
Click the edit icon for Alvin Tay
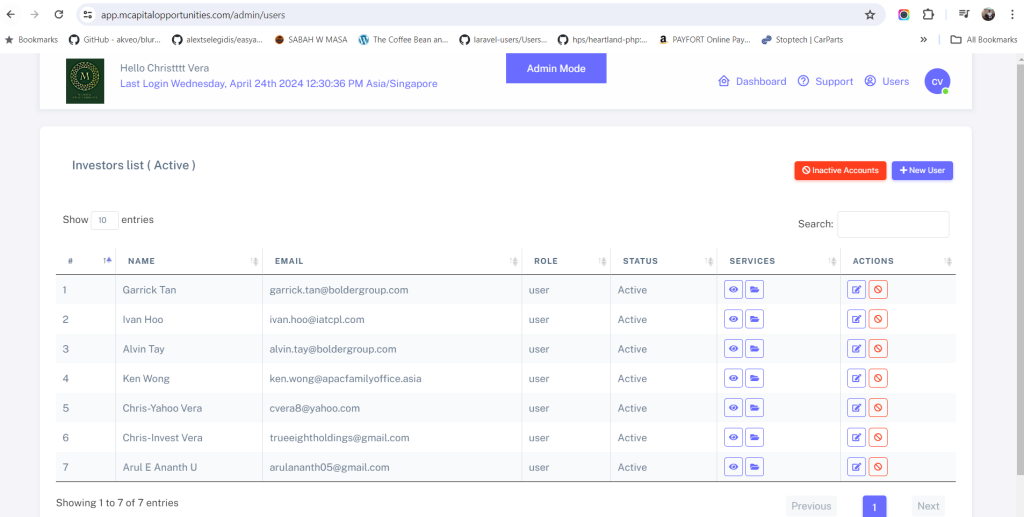(x=857, y=349)
